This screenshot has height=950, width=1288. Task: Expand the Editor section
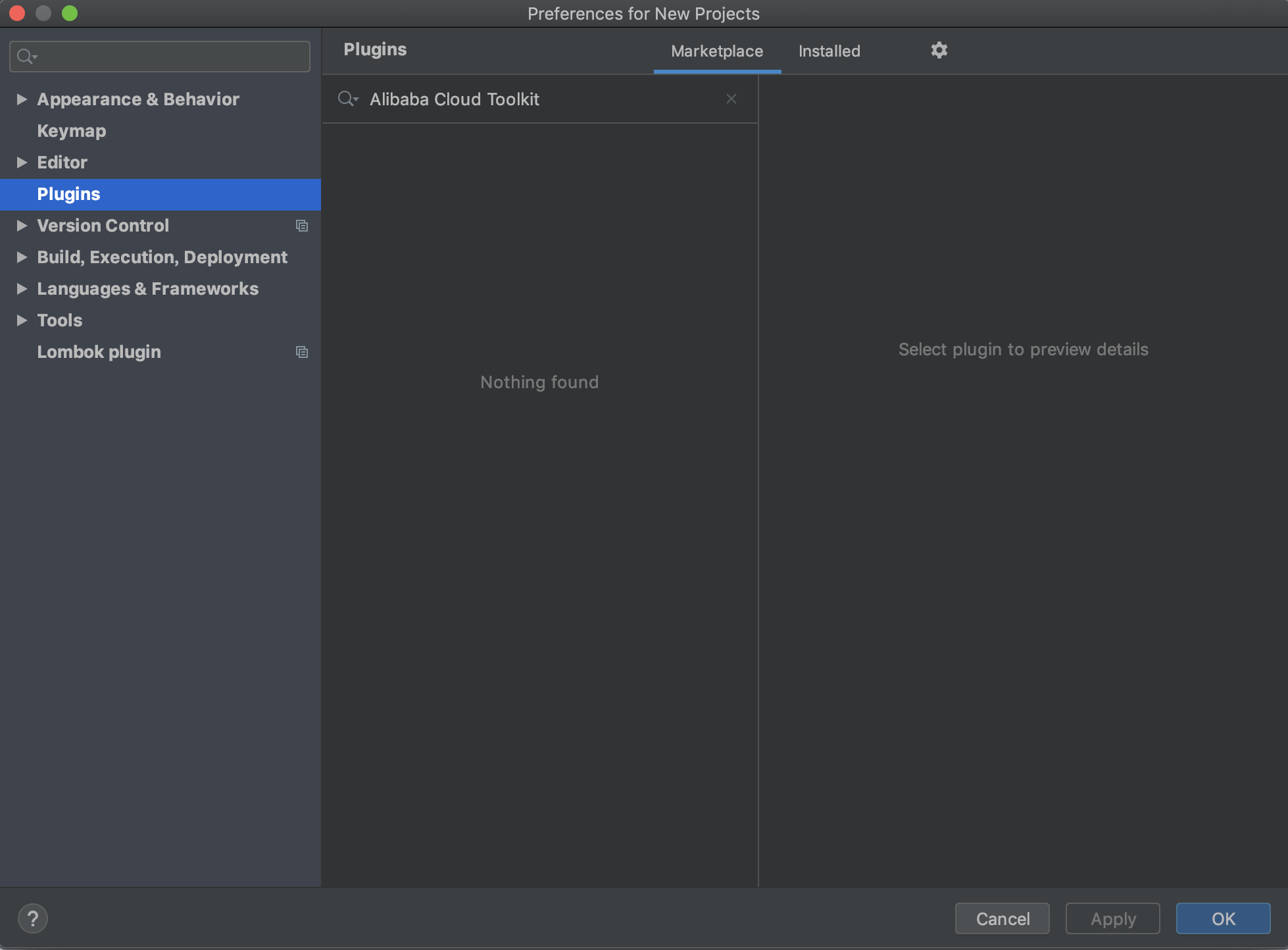tap(20, 161)
